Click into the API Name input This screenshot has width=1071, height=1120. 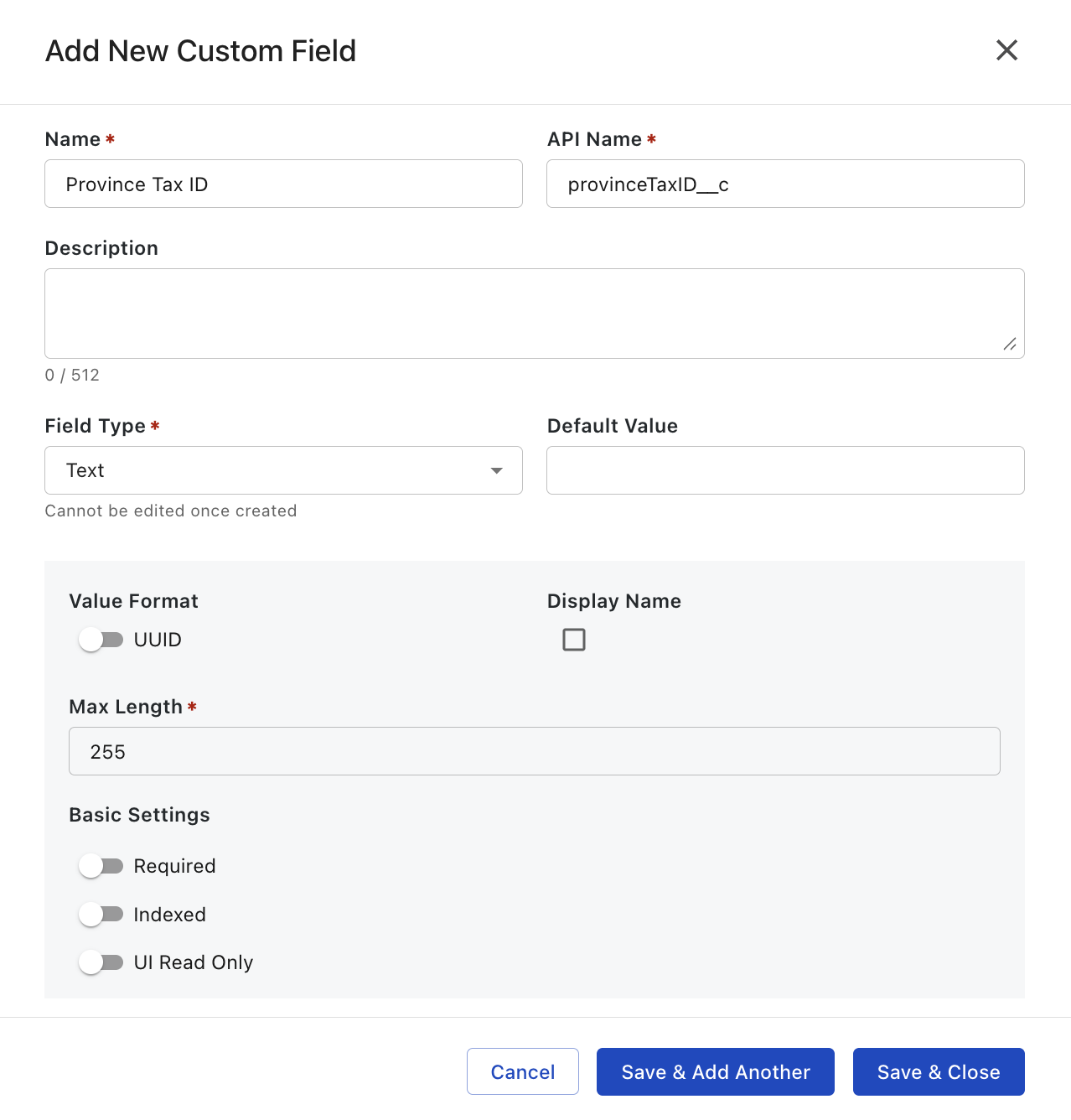point(784,184)
